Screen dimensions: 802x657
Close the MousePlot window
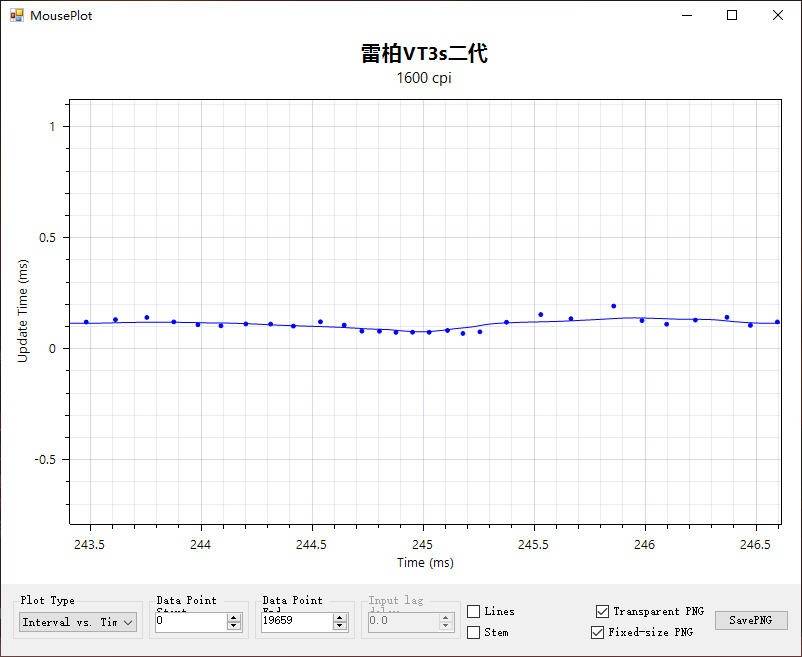pos(777,15)
